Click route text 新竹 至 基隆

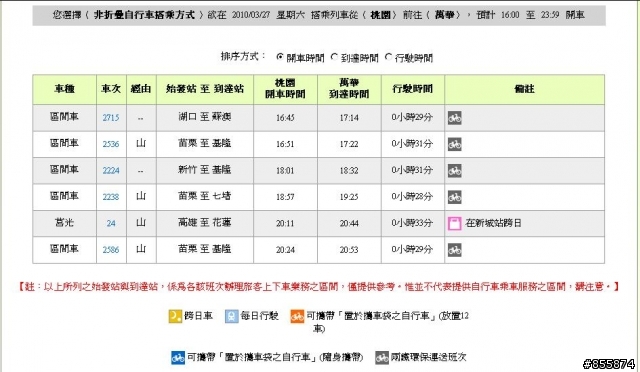205,170
